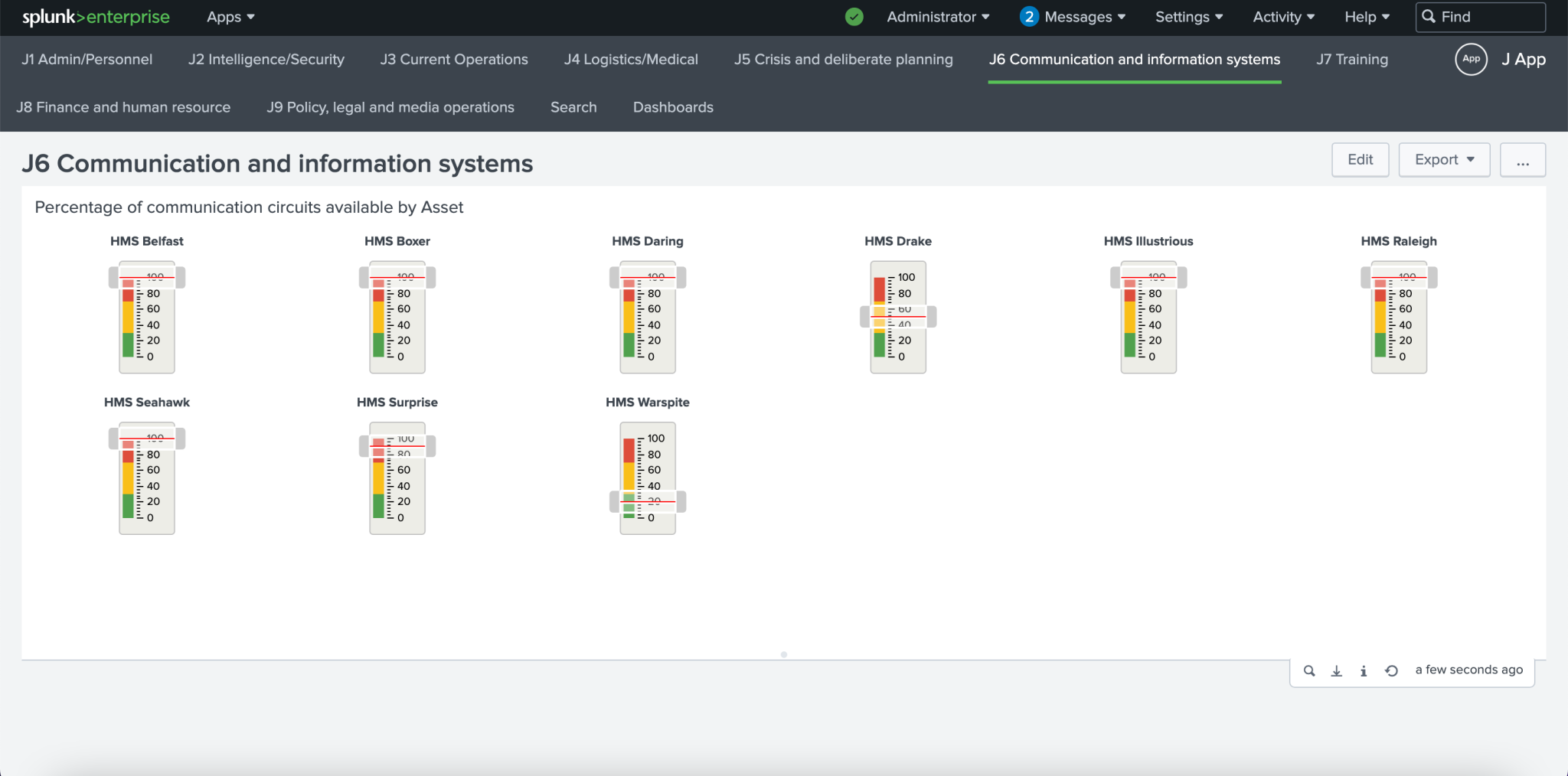
Task: Open the Administrator account dropdown
Action: [937, 16]
